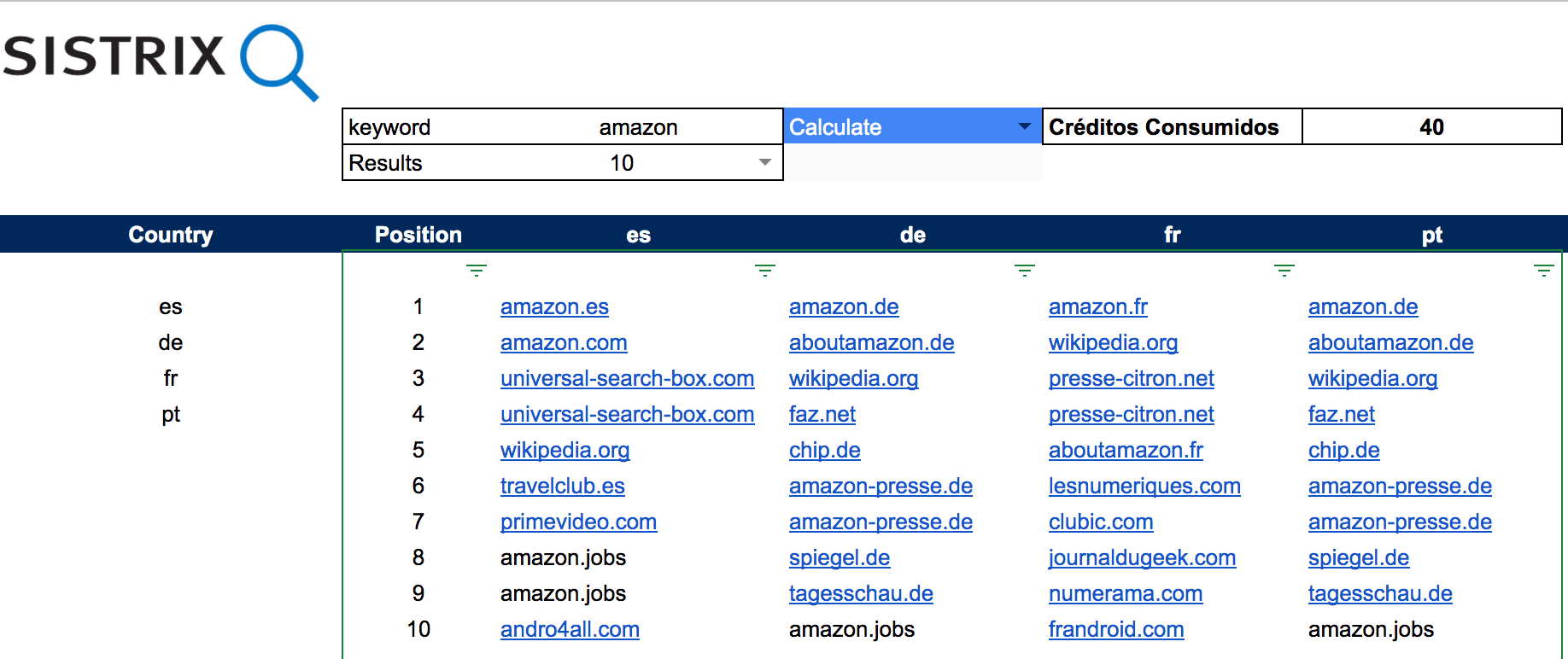Open filter icon for de column

[x=1025, y=271]
